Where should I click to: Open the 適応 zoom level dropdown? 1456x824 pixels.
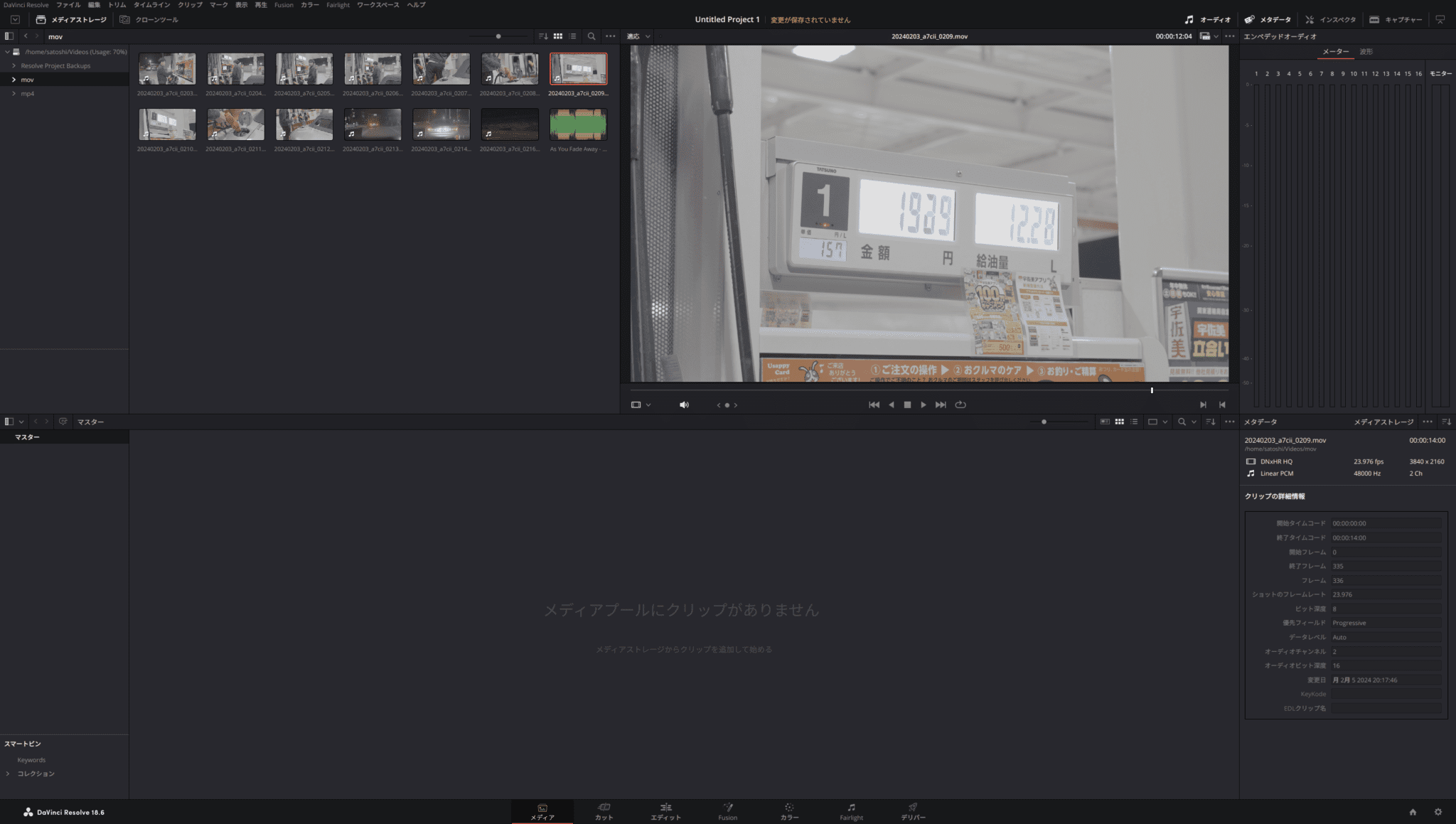638,36
